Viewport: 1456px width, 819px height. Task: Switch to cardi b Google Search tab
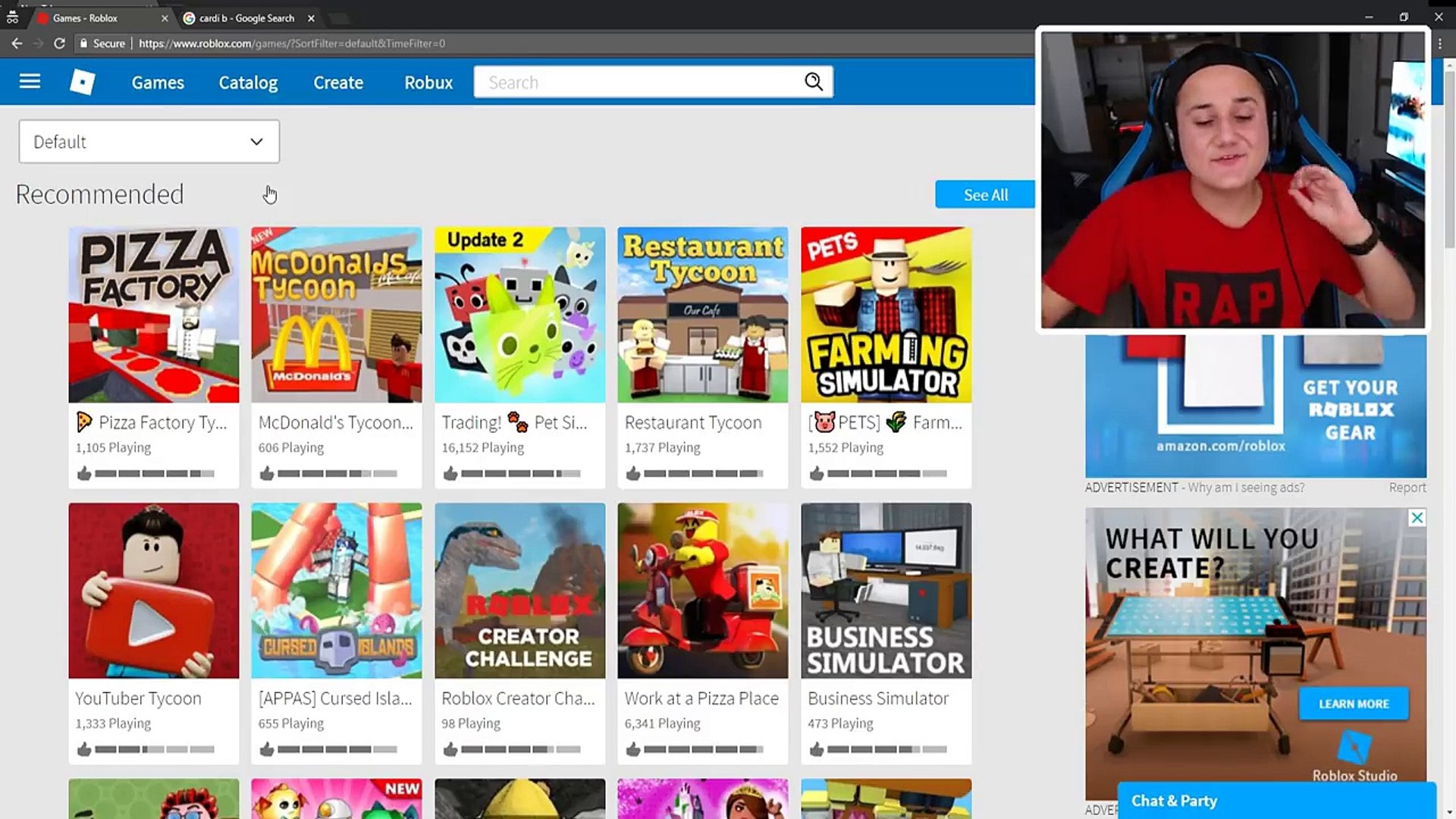246,18
